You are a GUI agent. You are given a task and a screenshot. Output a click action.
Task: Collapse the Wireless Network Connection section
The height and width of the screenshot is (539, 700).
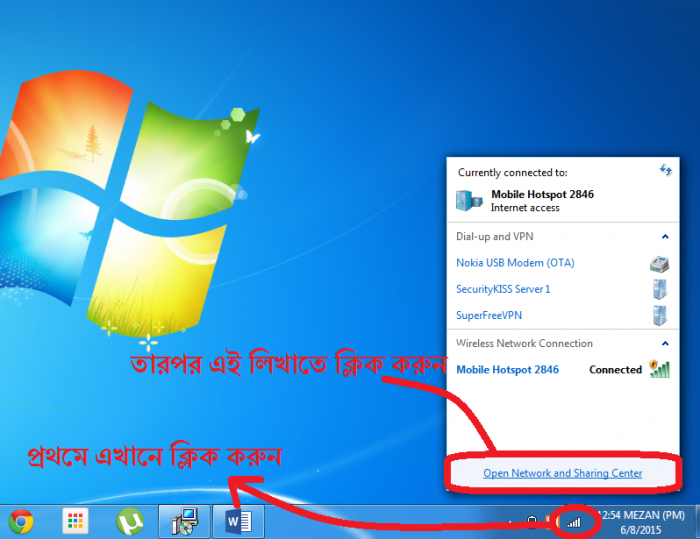[665, 343]
